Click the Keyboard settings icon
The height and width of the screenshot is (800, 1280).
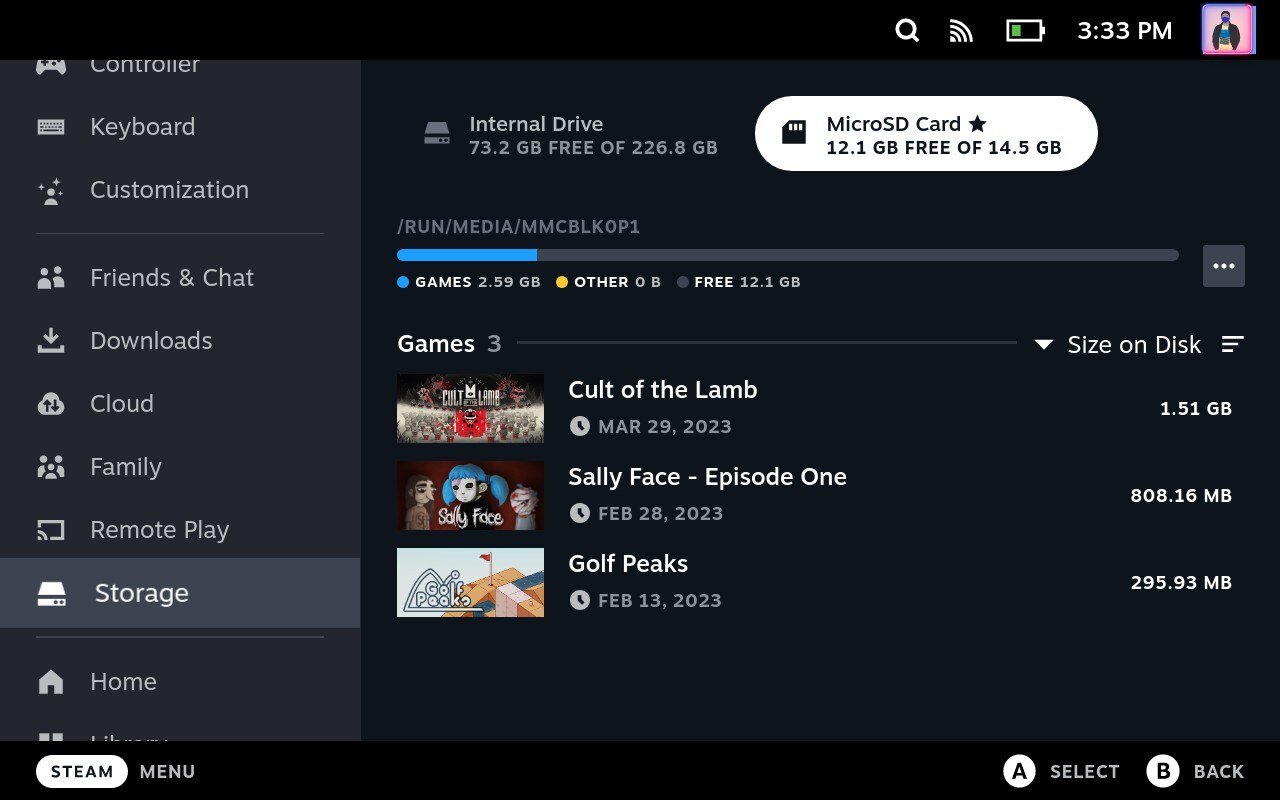coord(51,127)
